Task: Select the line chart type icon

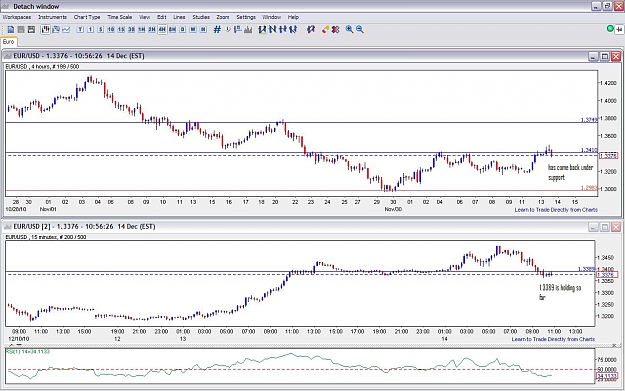Action: pyautogui.click(x=66, y=29)
